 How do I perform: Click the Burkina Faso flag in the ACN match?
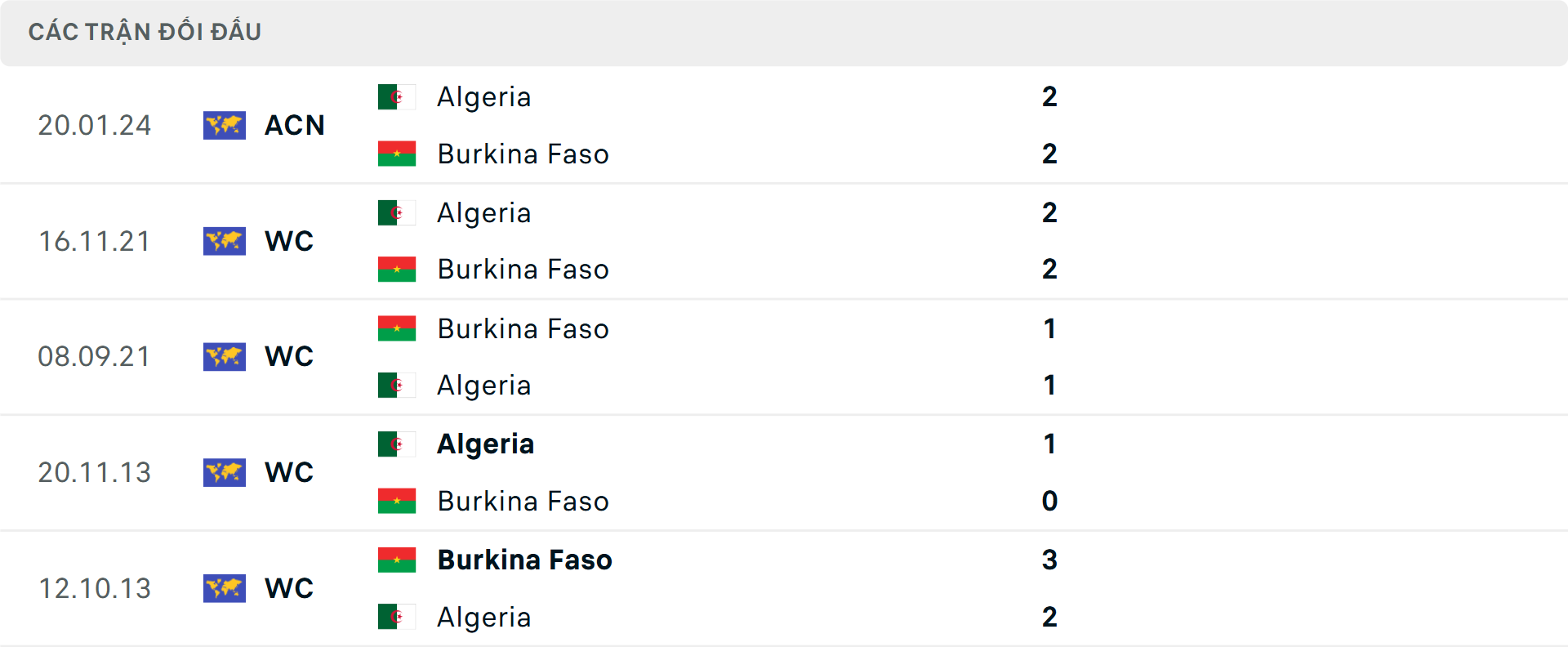tap(397, 154)
